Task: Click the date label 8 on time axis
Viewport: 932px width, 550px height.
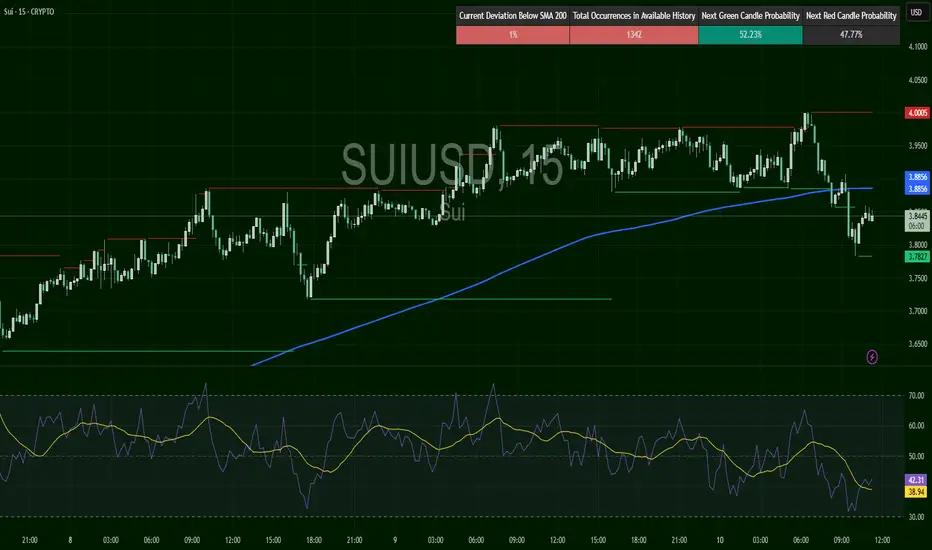Action: 70,540
